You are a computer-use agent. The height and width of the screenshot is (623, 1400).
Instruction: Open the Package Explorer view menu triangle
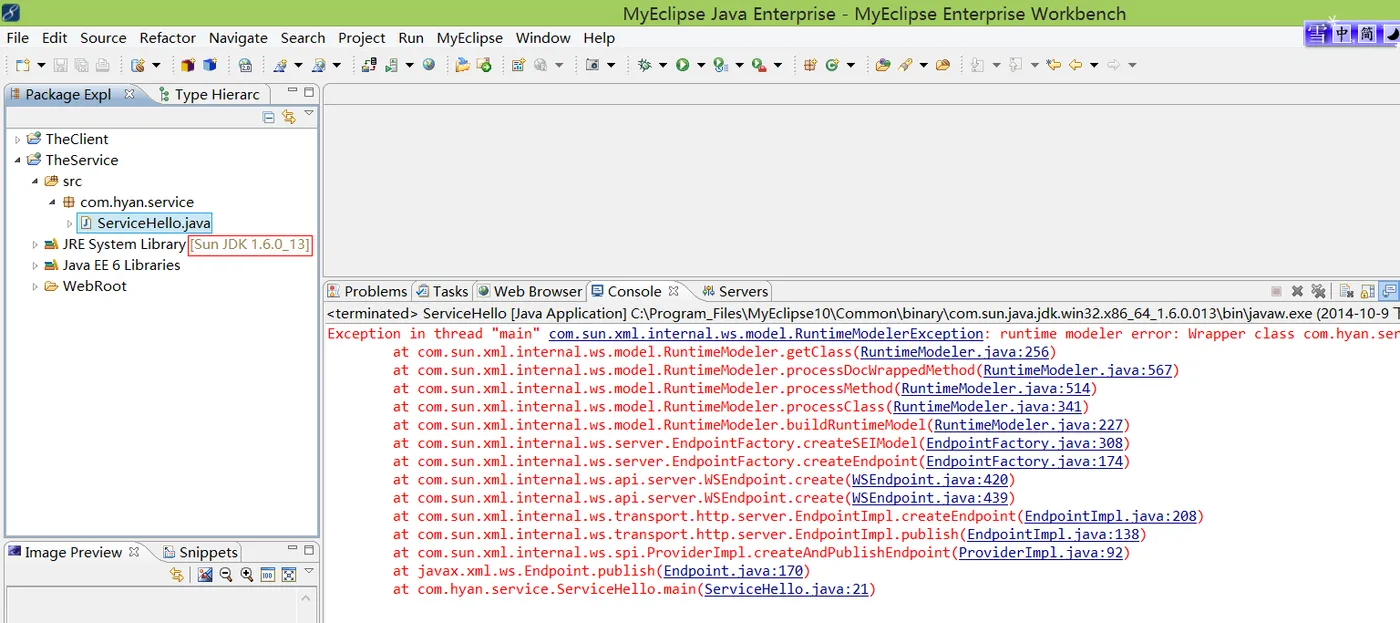point(309,113)
